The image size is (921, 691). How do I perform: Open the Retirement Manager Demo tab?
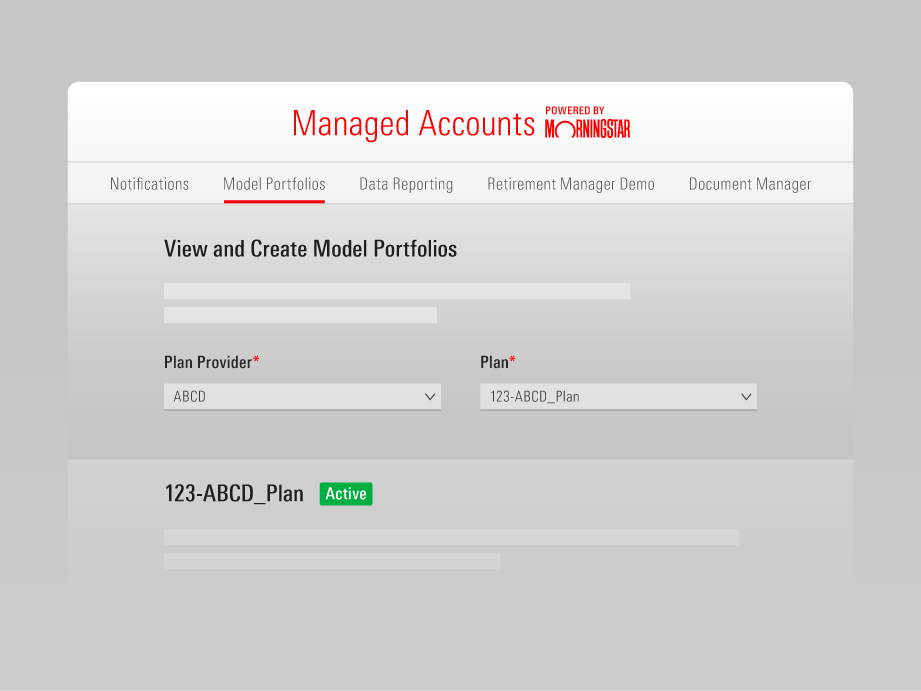point(570,184)
